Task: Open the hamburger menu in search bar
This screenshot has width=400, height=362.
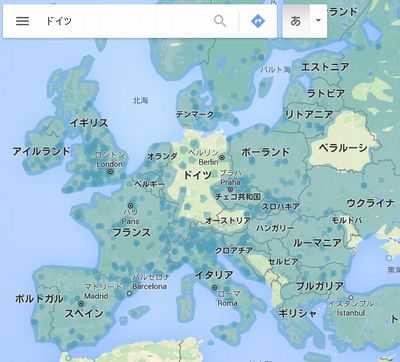Action: tap(22, 21)
